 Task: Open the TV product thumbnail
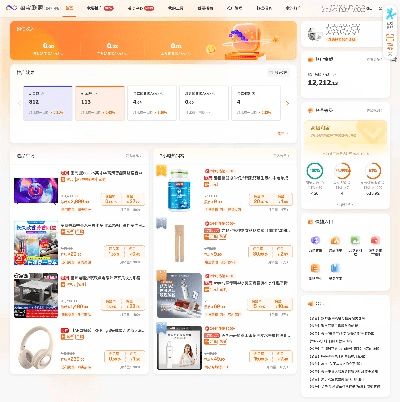point(36,191)
